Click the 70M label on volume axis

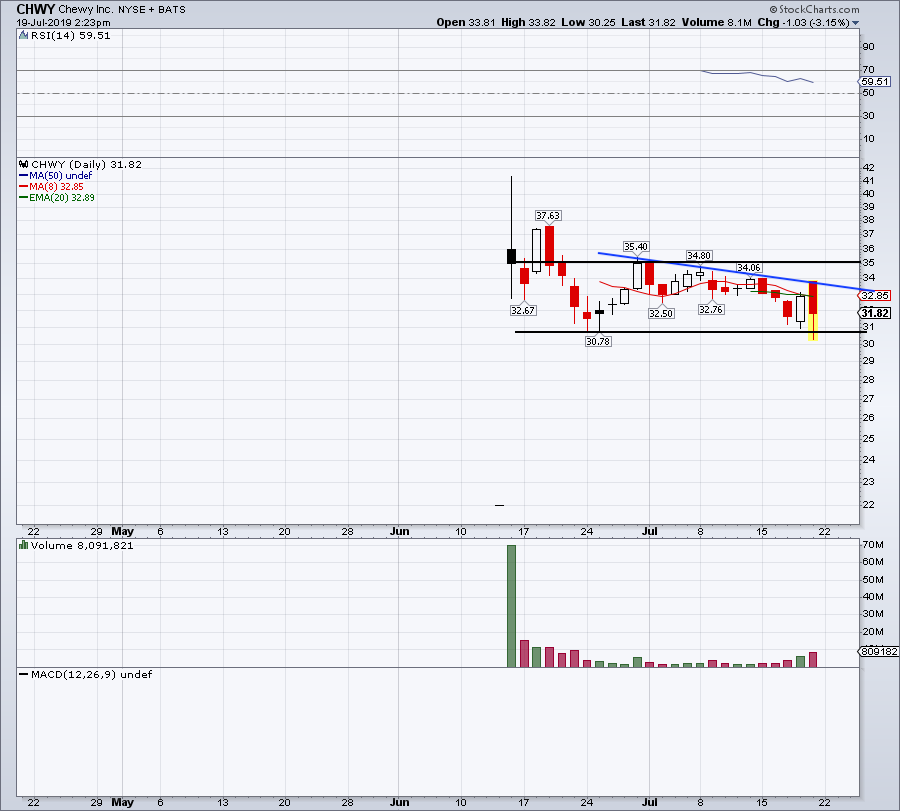(872, 545)
